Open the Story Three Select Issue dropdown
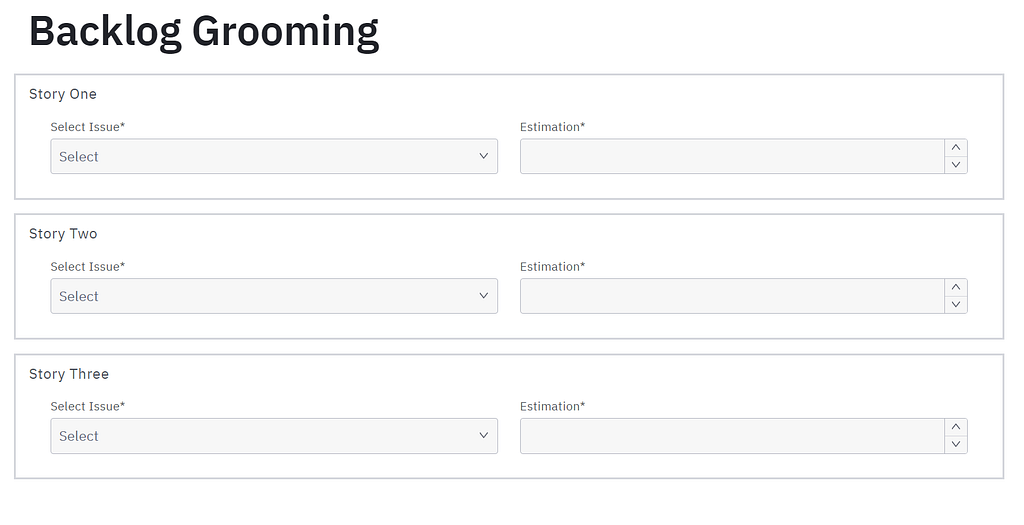This screenshot has height=525, width=1024. coord(274,436)
